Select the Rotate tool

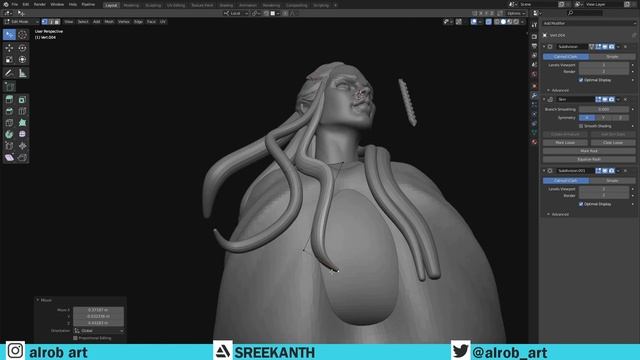[x=22, y=48]
